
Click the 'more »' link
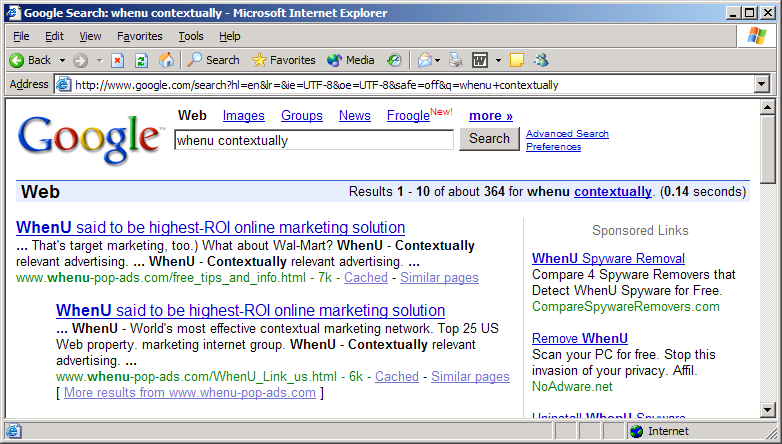point(491,116)
